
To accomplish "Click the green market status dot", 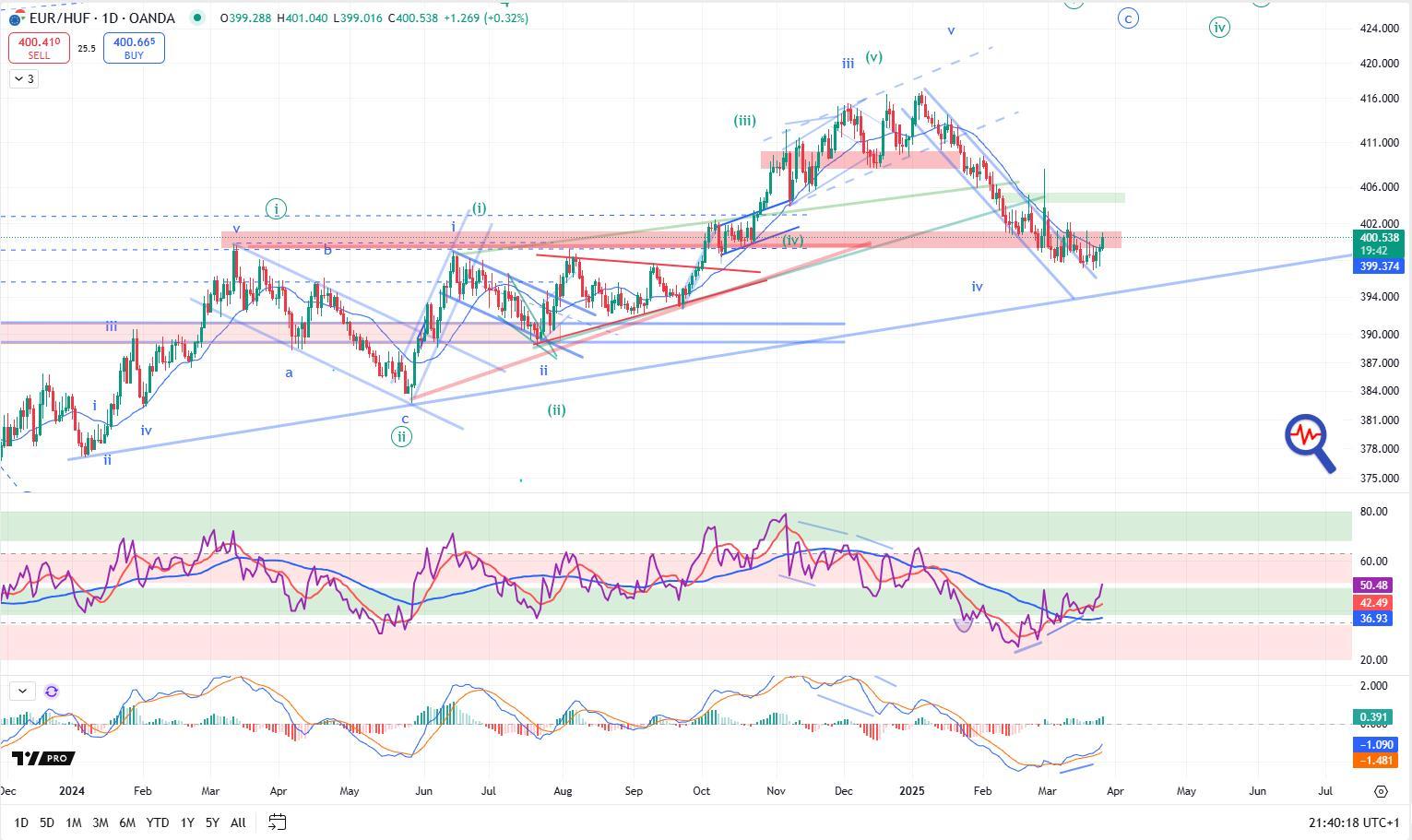I will click(197, 18).
